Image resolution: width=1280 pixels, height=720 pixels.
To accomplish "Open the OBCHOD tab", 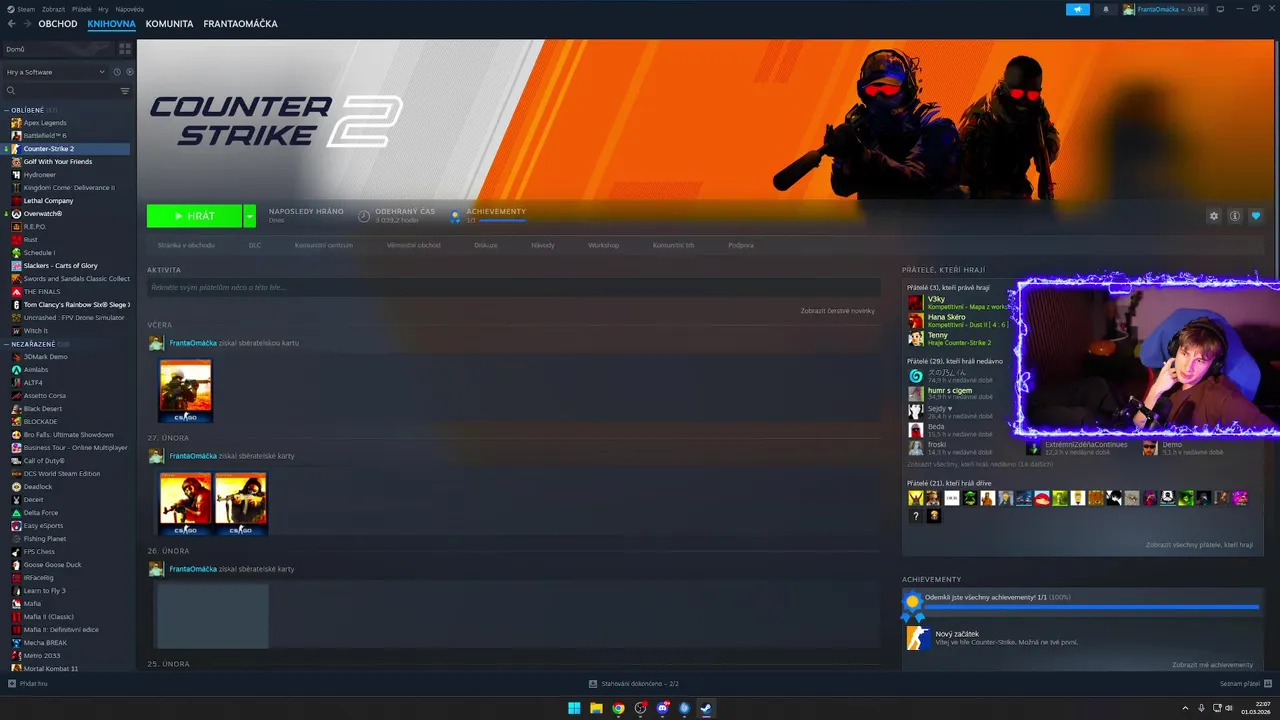I will click(x=58, y=23).
